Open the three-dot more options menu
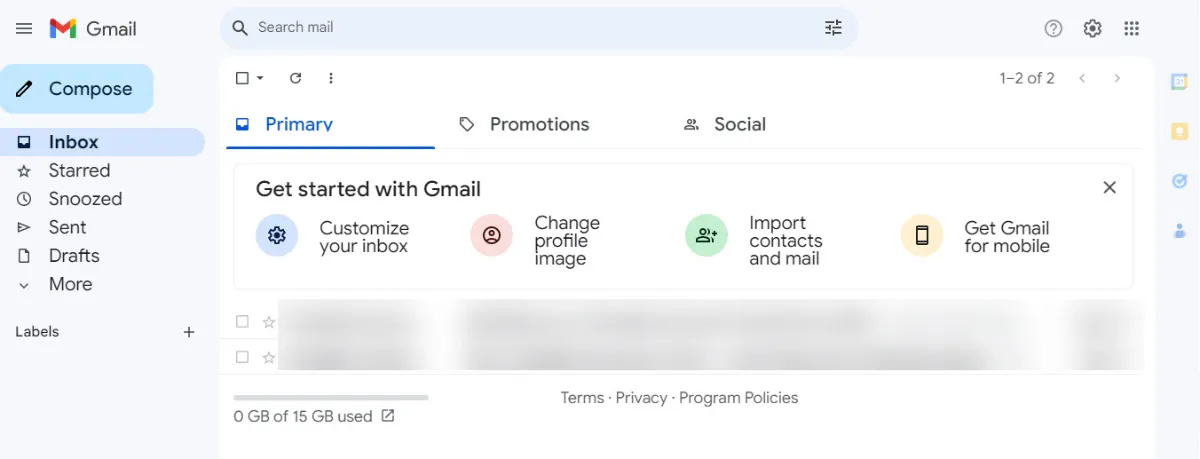The image size is (1200, 459). pyautogui.click(x=331, y=78)
